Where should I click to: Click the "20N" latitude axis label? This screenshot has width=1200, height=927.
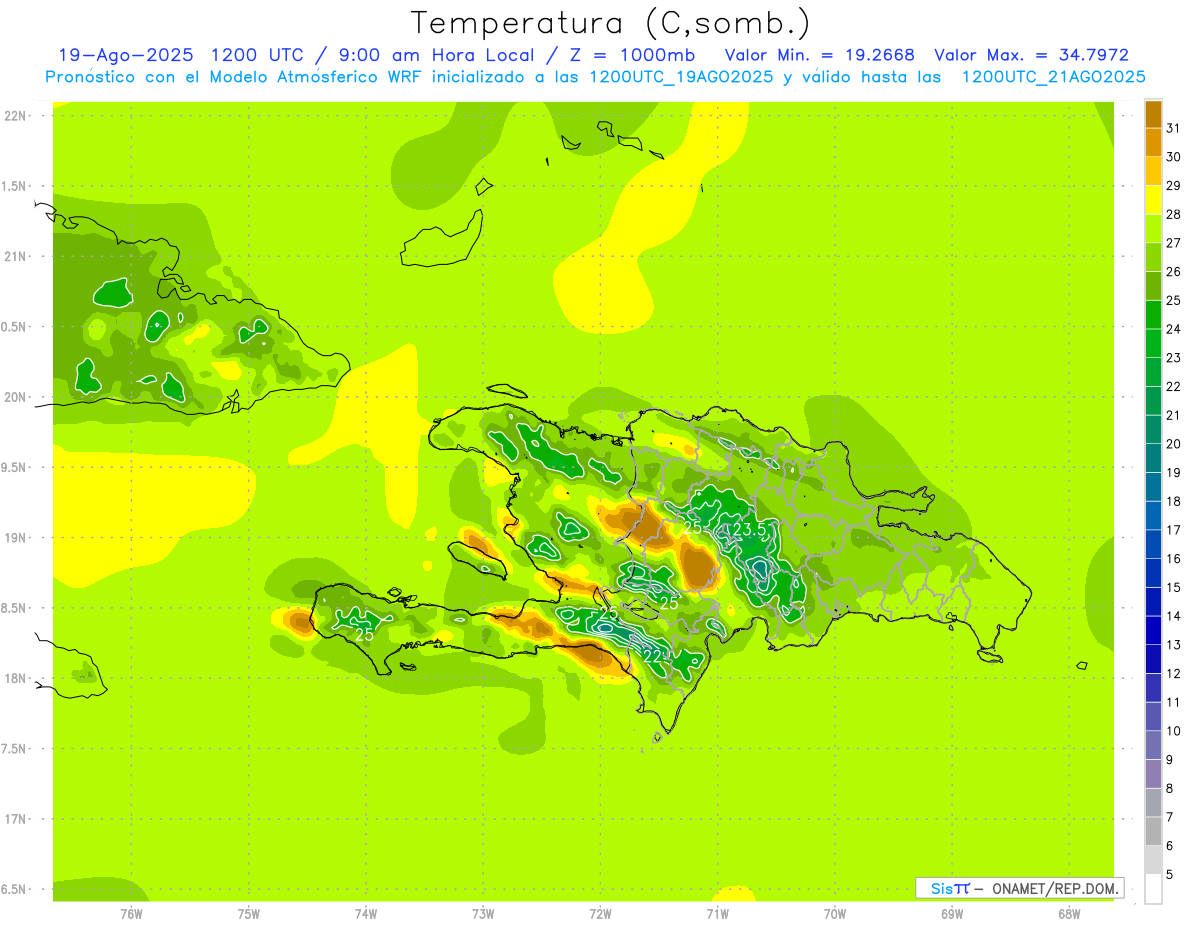pos(17,397)
